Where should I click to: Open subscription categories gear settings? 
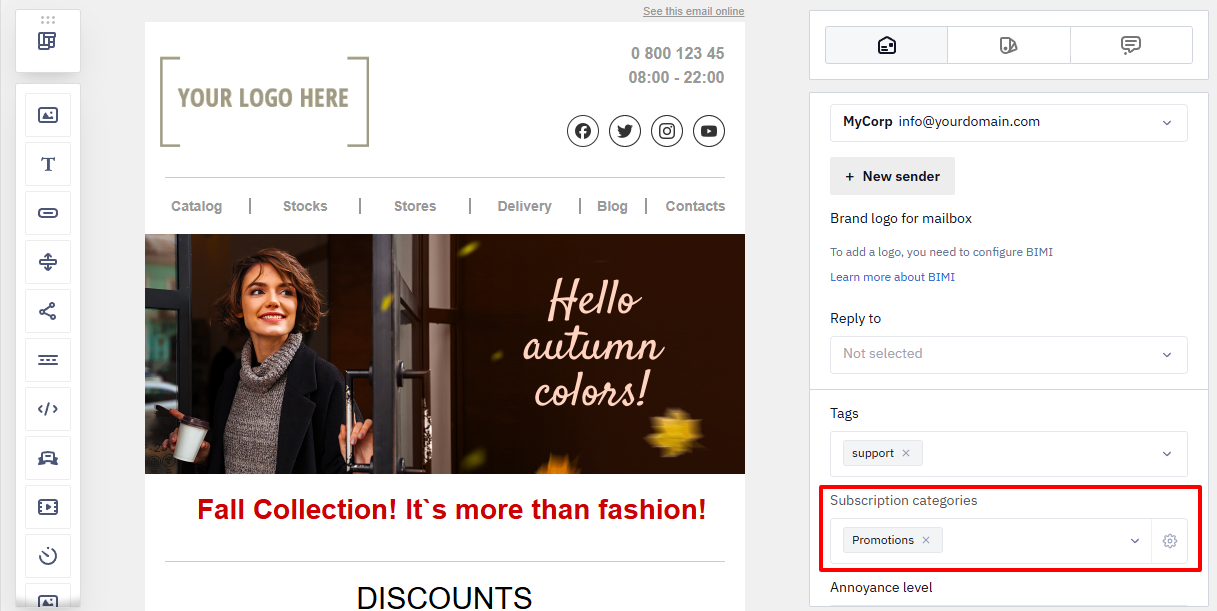tap(1170, 541)
